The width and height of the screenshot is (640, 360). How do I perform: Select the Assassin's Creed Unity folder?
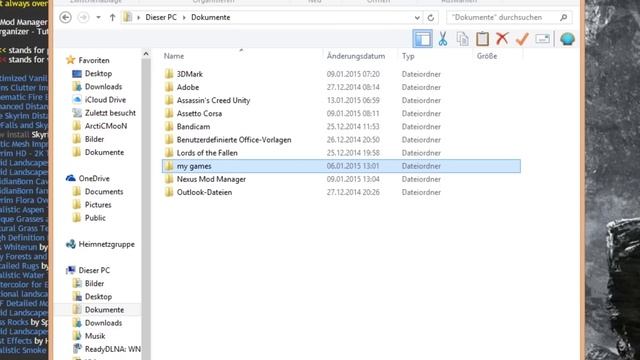[x=213, y=100]
